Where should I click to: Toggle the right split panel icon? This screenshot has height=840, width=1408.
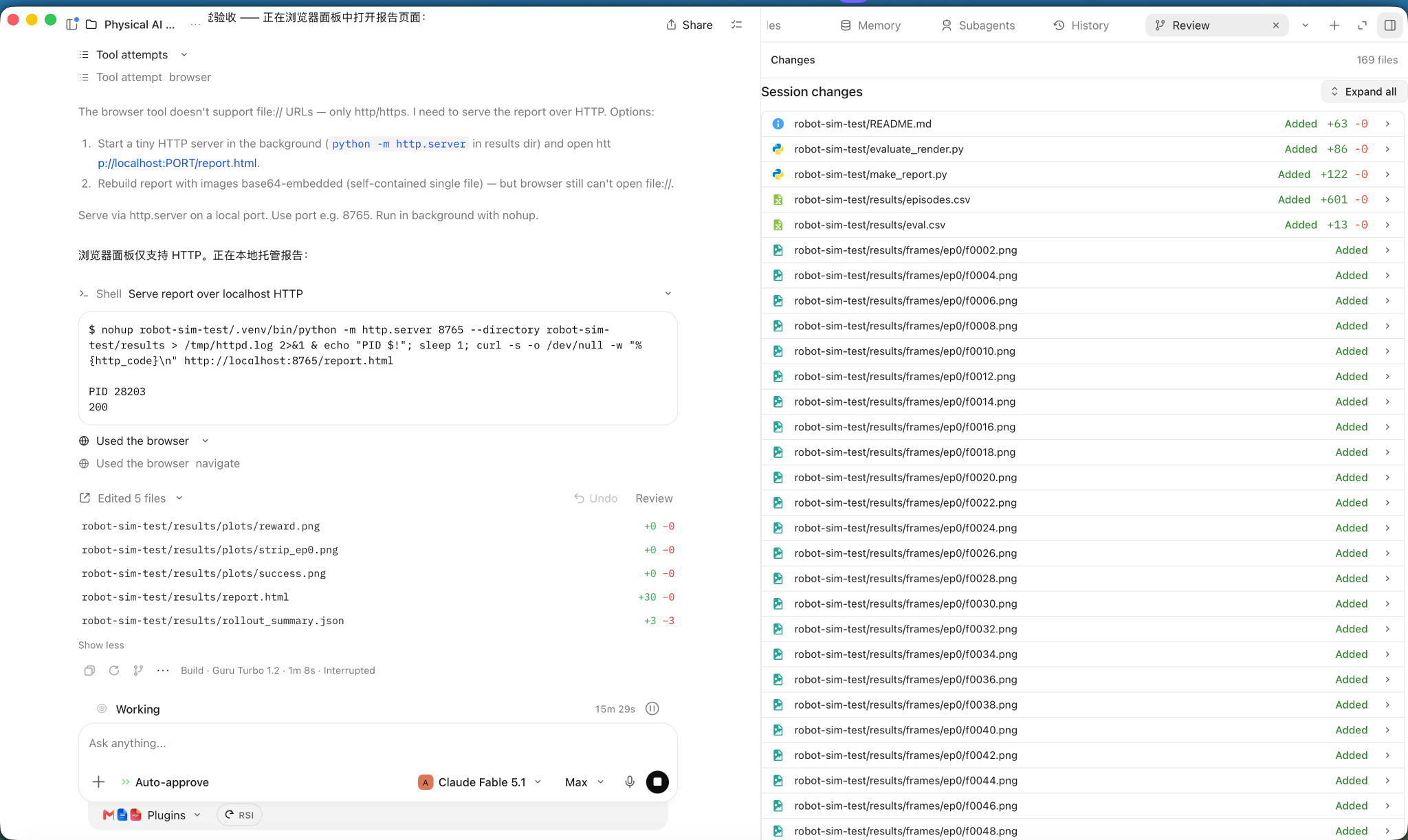point(1389,25)
